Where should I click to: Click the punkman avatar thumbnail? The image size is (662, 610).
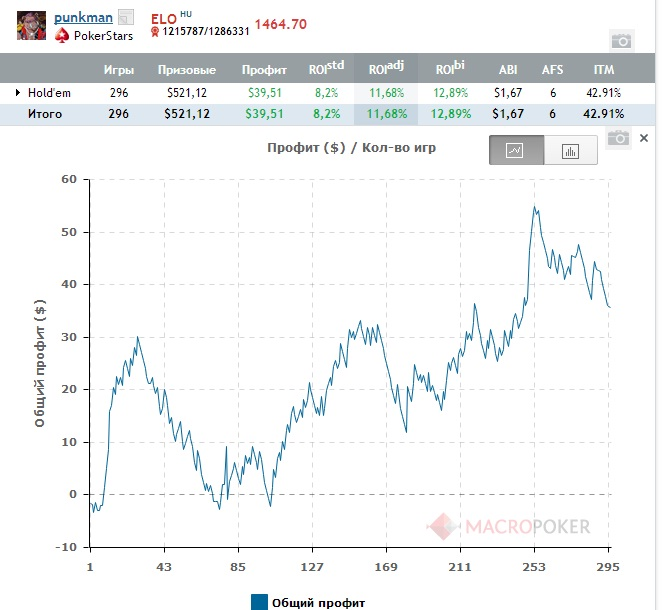coord(31,26)
